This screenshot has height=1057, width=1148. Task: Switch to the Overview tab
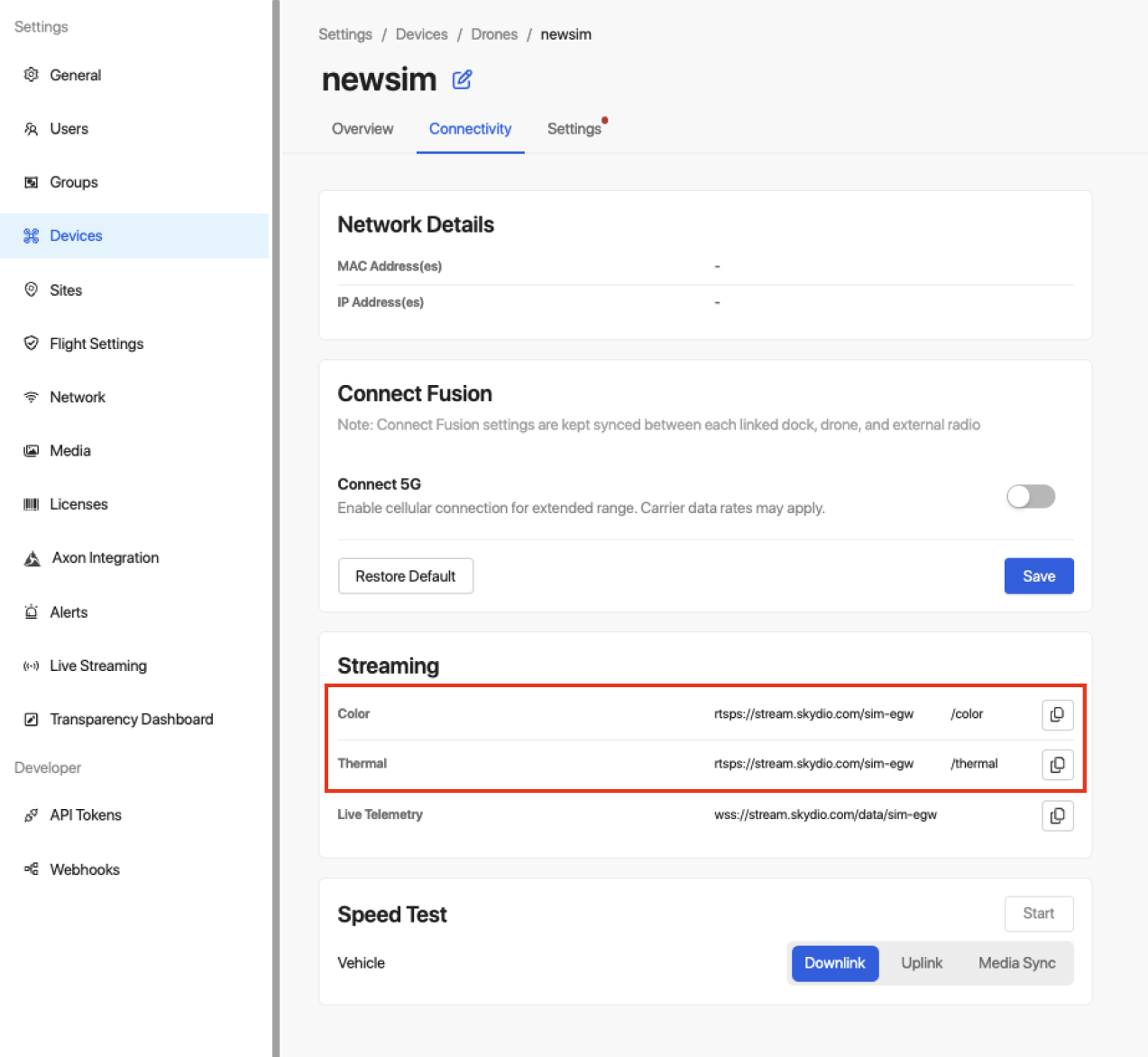pos(363,129)
